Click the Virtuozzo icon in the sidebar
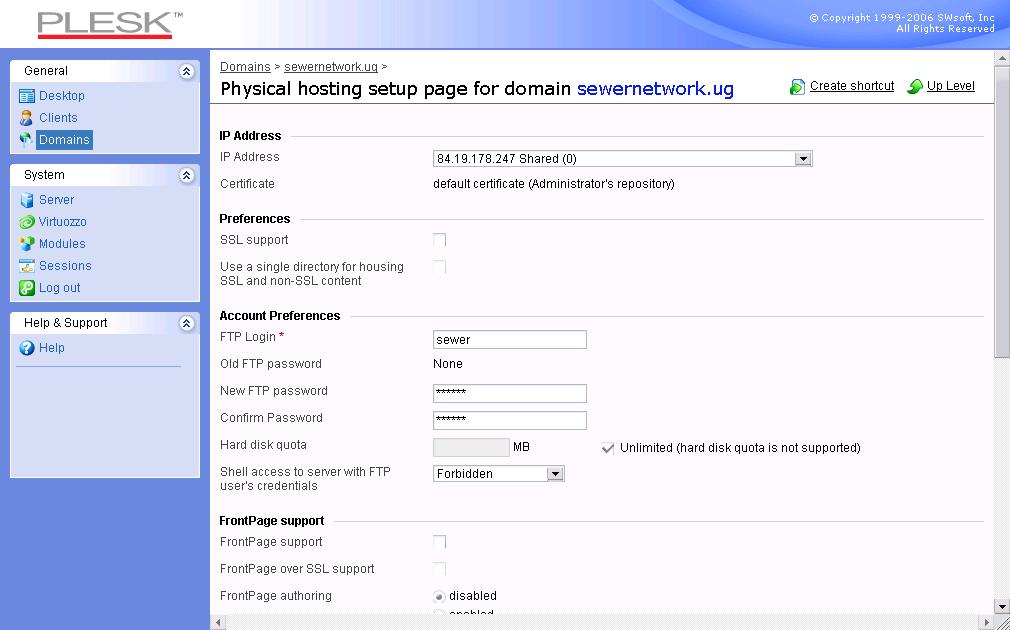Image resolution: width=1010 pixels, height=630 pixels. pos(27,222)
